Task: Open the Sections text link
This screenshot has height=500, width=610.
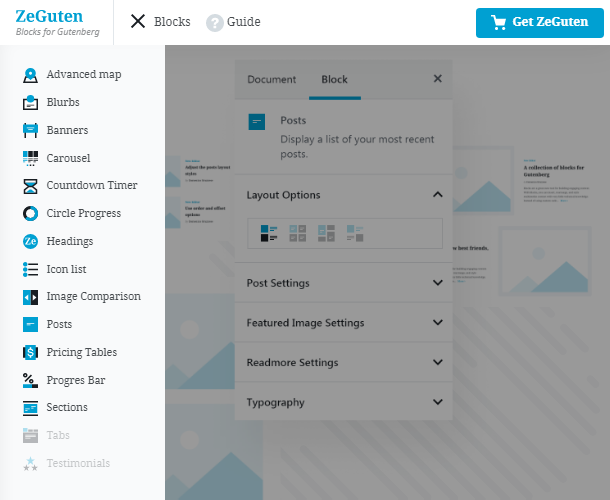Action: tap(67, 407)
